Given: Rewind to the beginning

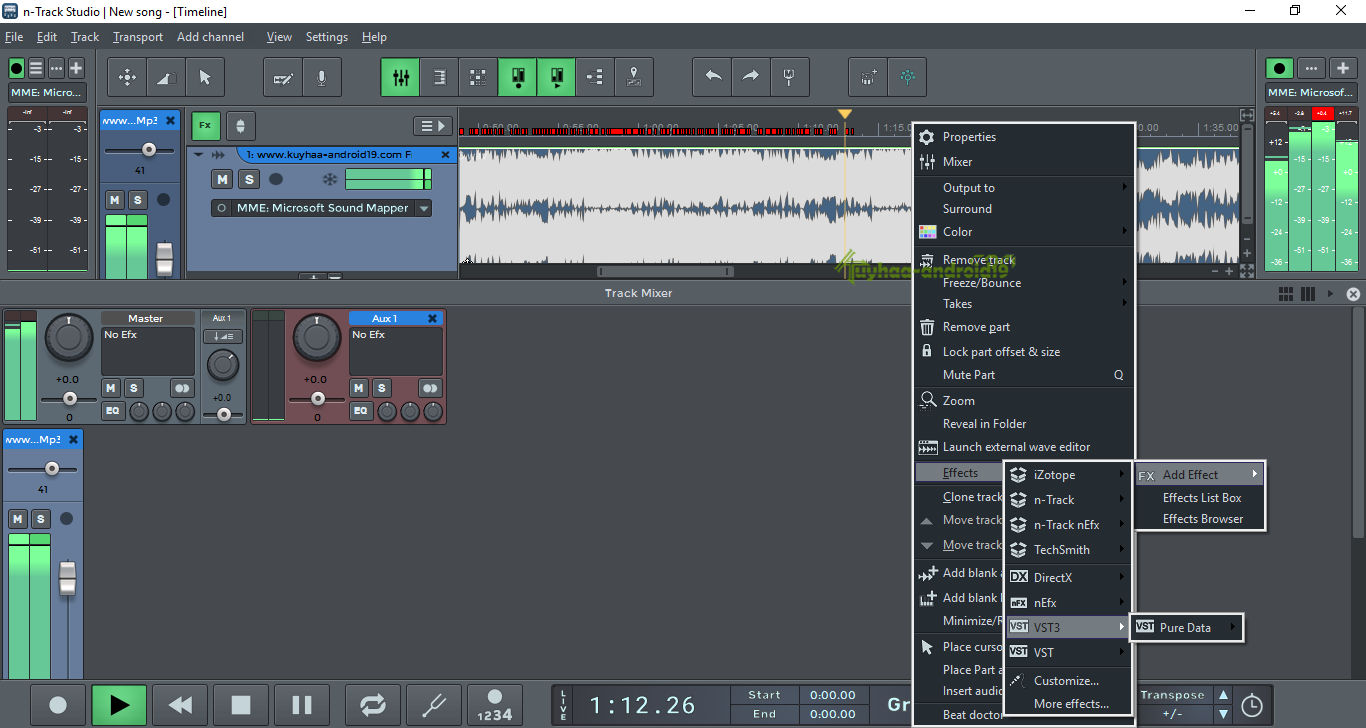Looking at the screenshot, I should [180, 705].
